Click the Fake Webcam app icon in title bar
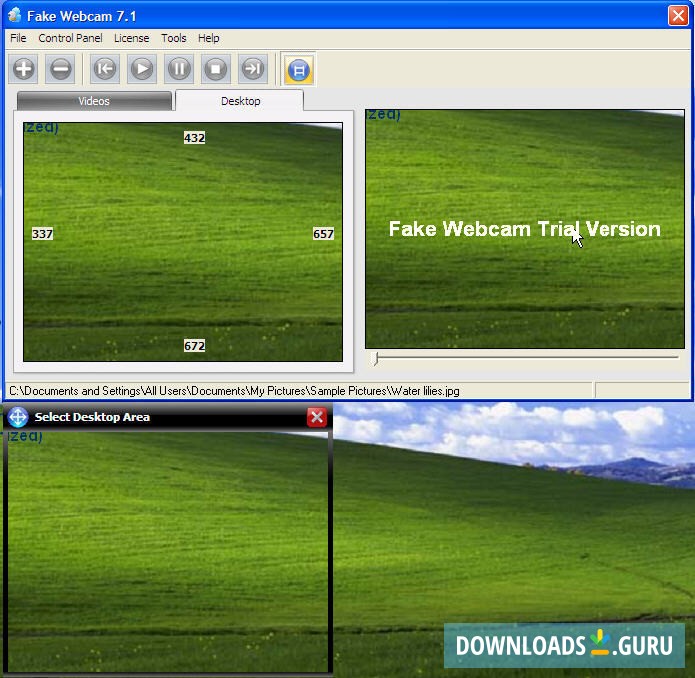 pyautogui.click(x=15, y=16)
